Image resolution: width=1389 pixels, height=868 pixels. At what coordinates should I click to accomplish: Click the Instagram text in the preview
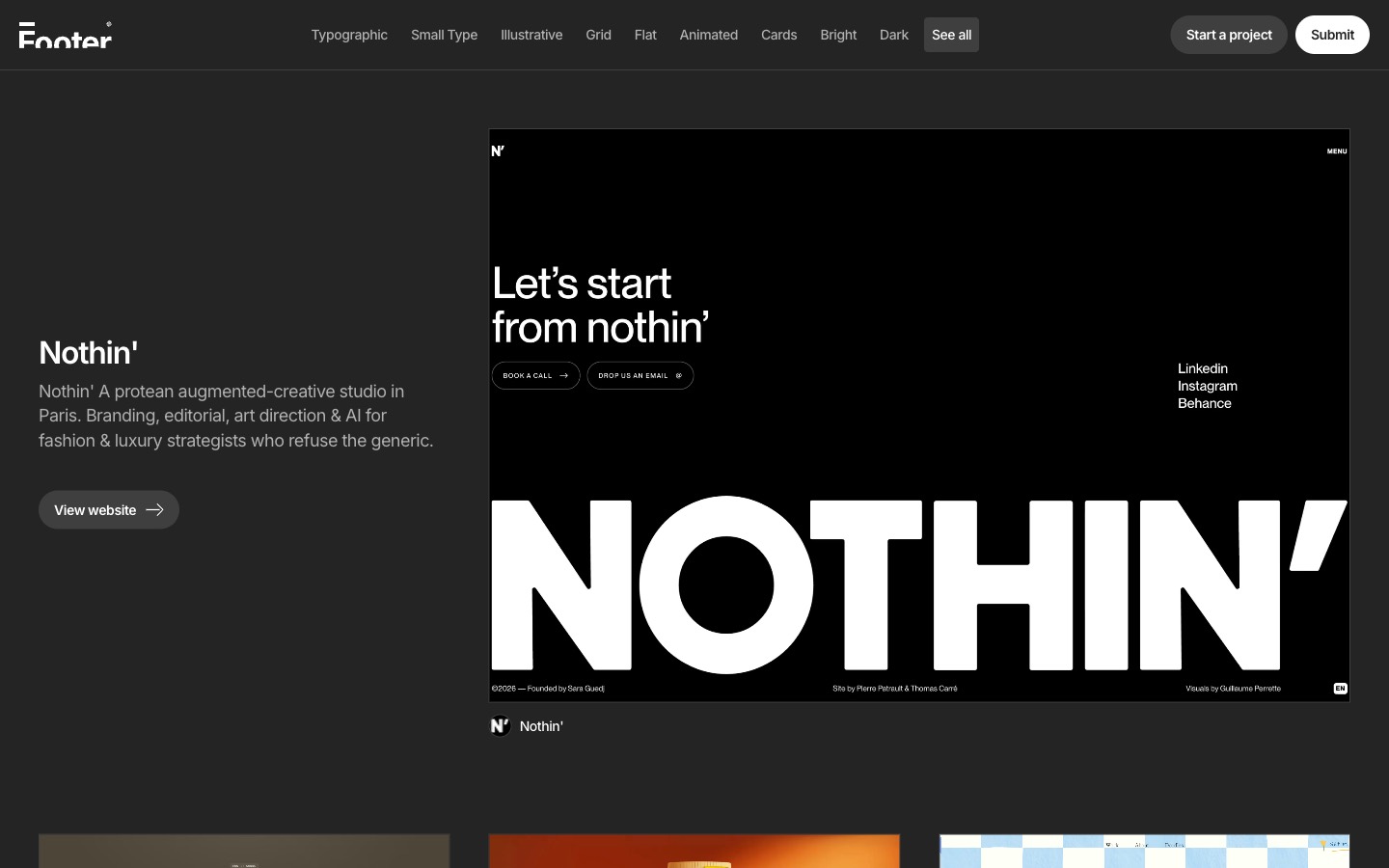coord(1208,386)
